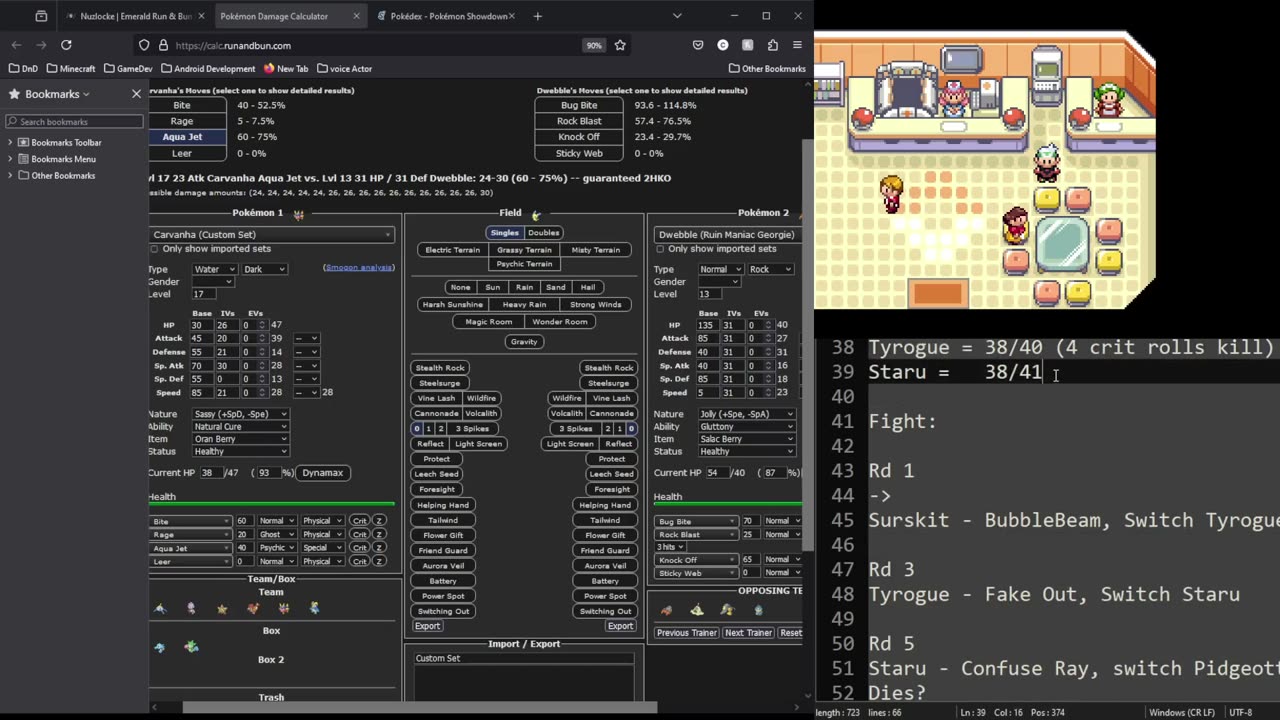Close the Bookmarks sidebar
This screenshot has height=720, width=1280.
click(x=137, y=94)
